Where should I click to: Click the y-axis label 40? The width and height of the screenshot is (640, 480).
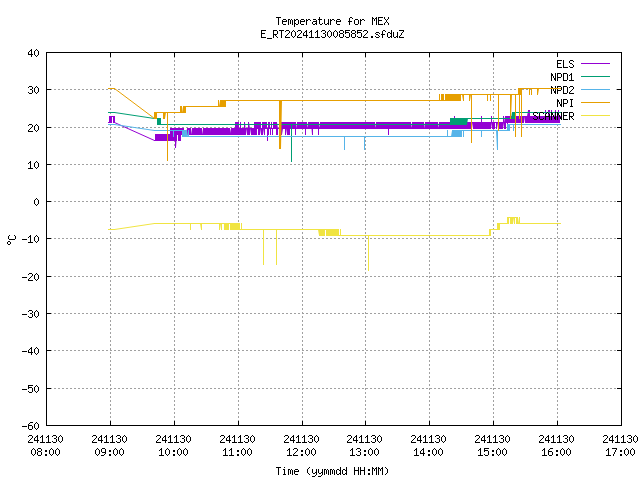(x=33, y=53)
